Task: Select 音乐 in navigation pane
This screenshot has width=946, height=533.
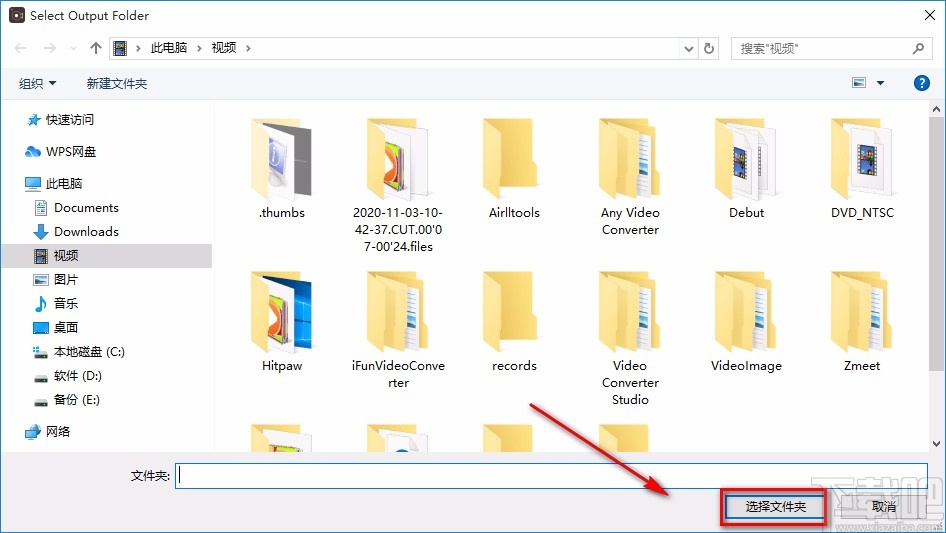Action: click(x=56, y=303)
